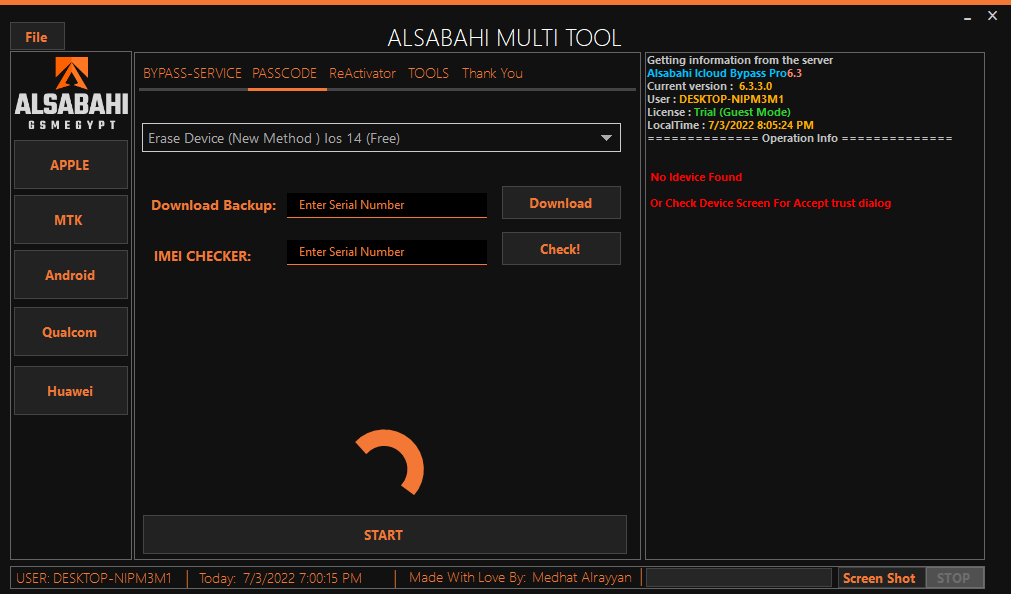Click the STOP control in status bar
Viewport: 1011px width, 594px height.
click(x=954, y=577)
